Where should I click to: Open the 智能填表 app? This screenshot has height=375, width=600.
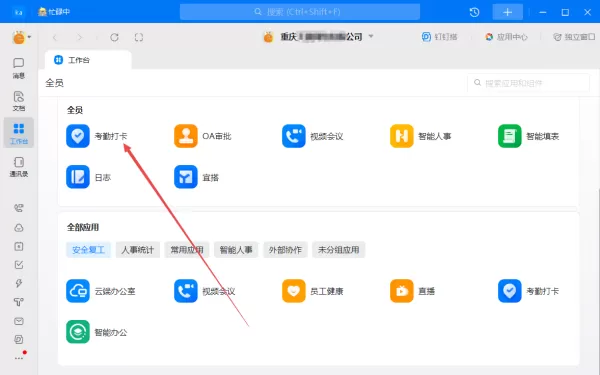pyautogui.click(x=528, y=136)
